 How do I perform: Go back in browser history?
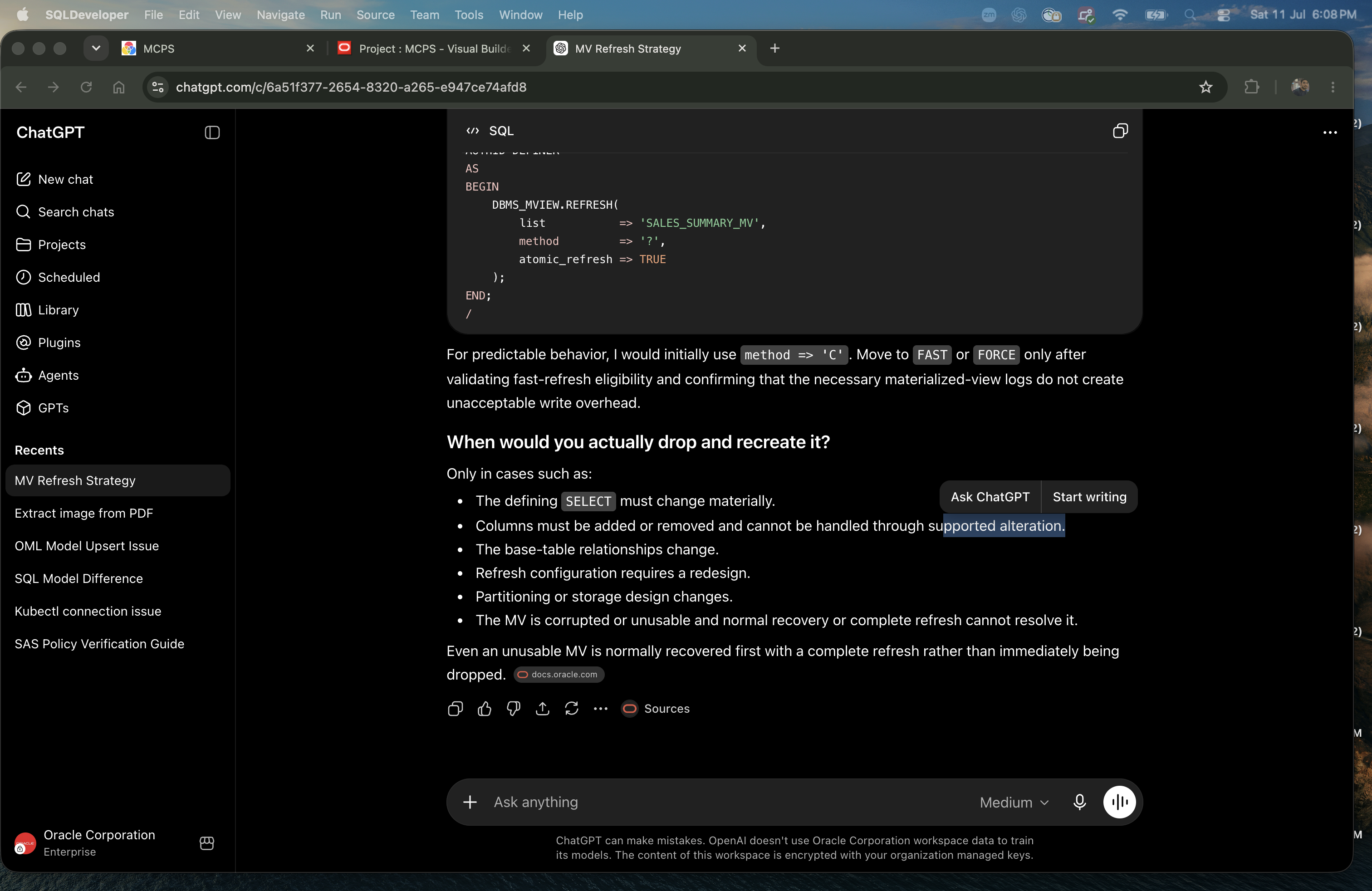[21, 87]
